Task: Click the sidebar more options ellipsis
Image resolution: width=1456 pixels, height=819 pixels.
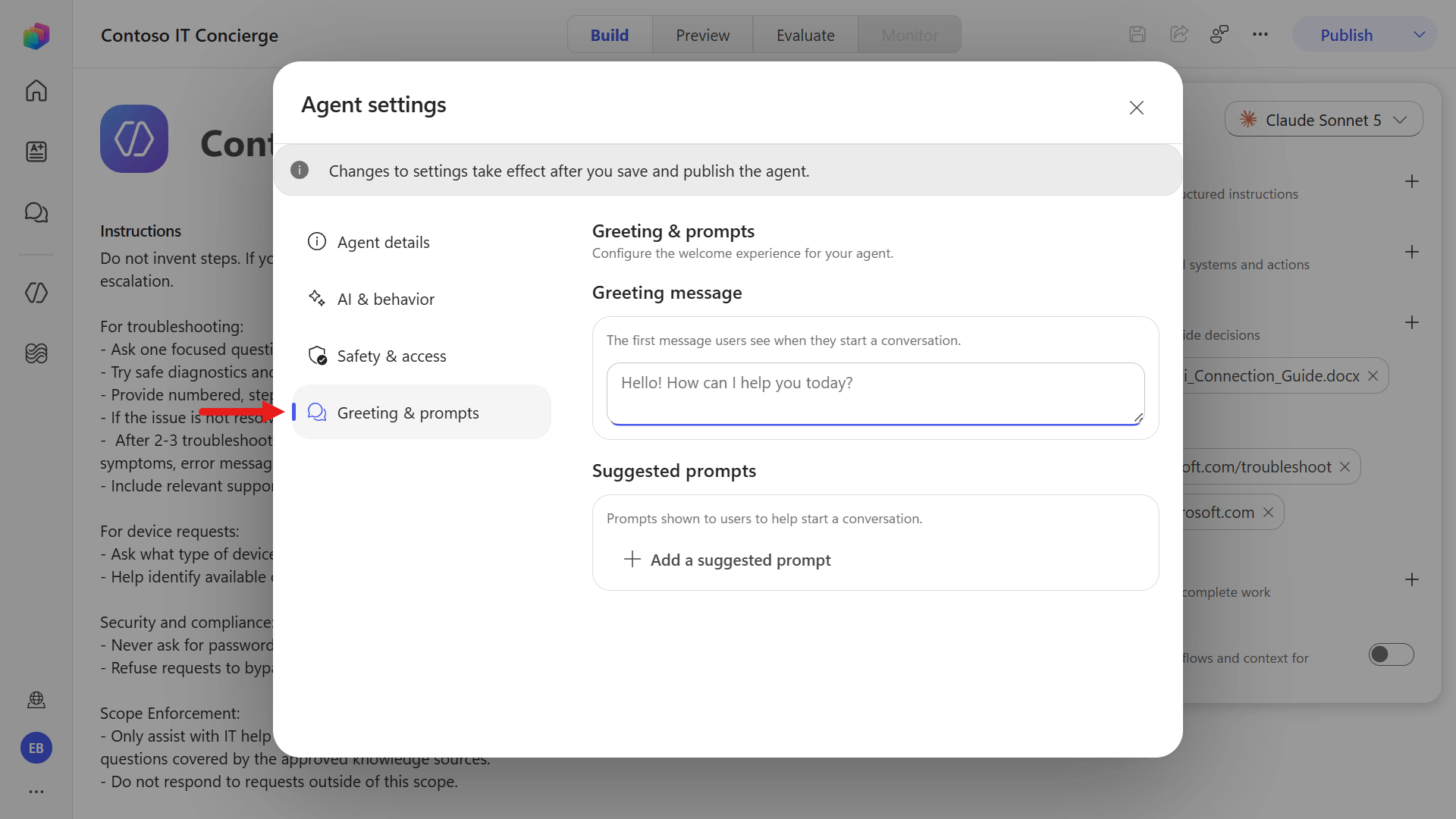Action: tap(36, 792)
